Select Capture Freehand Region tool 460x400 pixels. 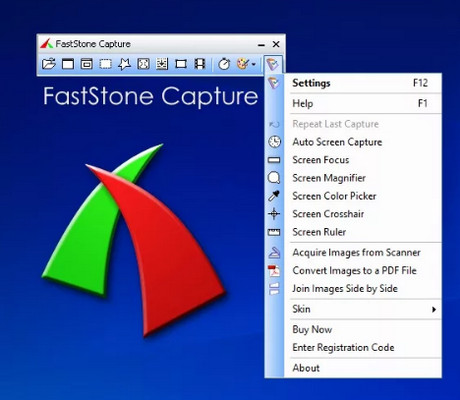coord(124,63)
